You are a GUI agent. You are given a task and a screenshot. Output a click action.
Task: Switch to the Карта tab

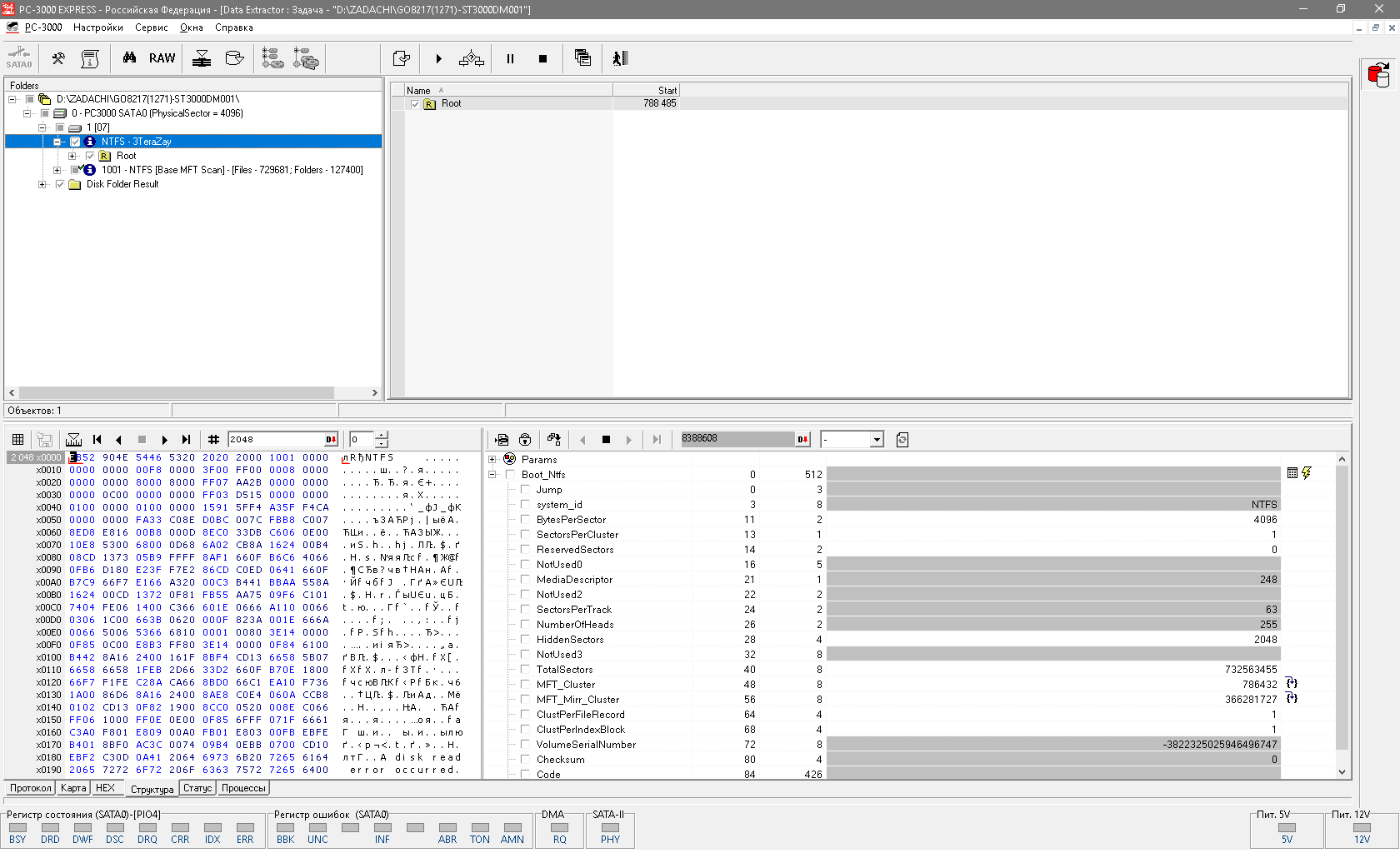(73, 788)
